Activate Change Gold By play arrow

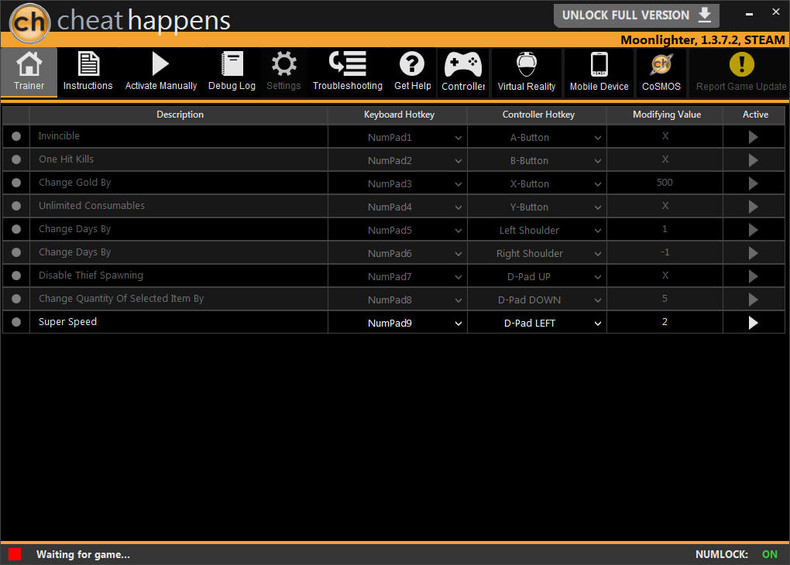(x=753, y=183)
